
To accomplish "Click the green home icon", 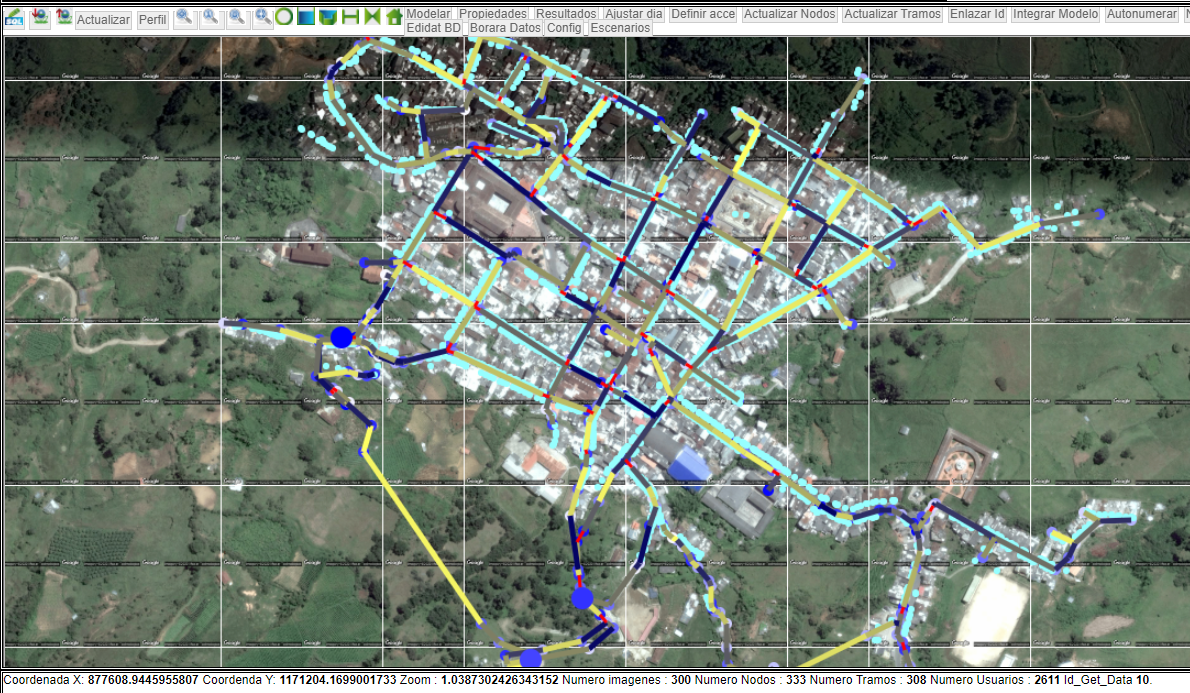I will pyautogui.click(x=394, y=17).
